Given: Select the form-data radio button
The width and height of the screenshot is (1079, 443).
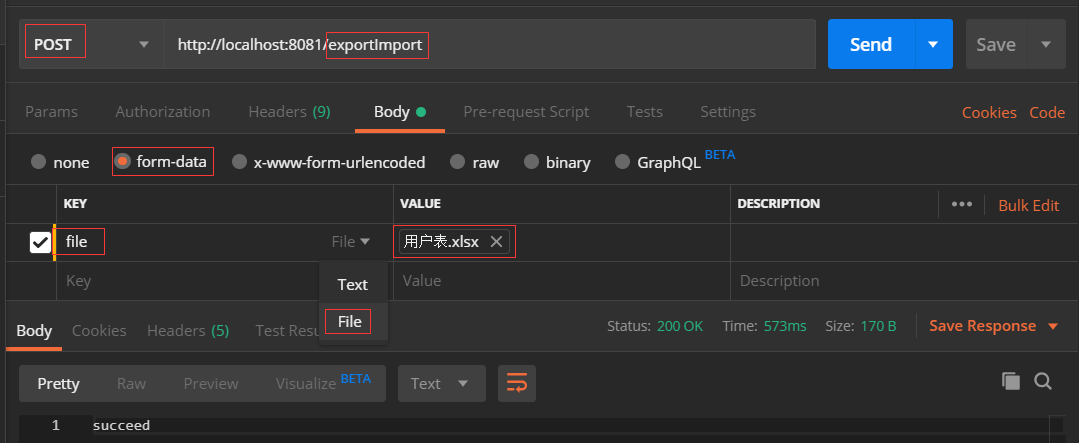Looking at the screenshot, I should (x=122, y=162).
